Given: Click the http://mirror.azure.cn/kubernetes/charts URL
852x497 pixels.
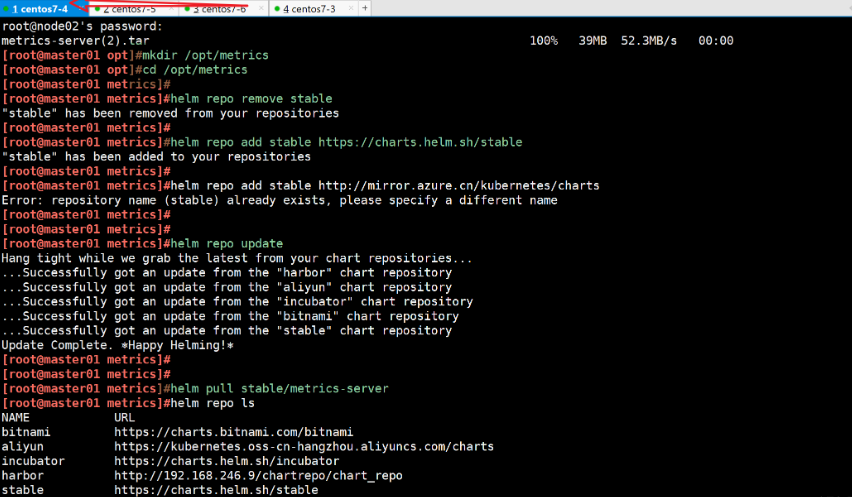Looking at the screenshot, I should 459,186.
